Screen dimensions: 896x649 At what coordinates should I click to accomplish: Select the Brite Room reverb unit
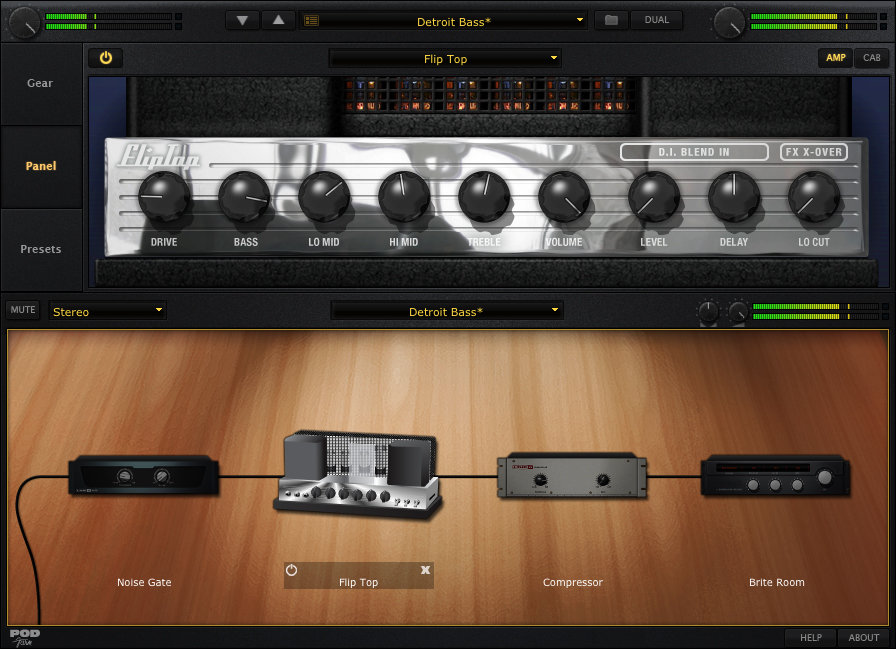(775, 475)
